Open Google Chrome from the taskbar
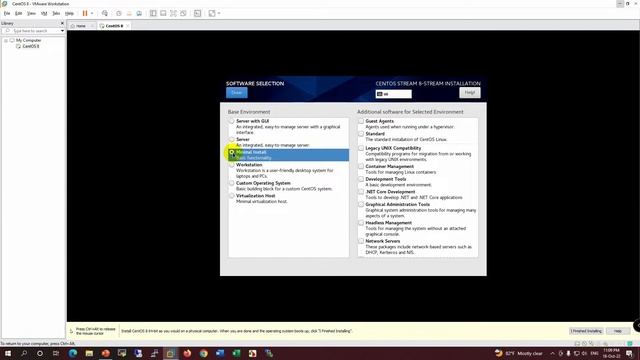Viewport: 640px width, 360px height. point(204,353)
